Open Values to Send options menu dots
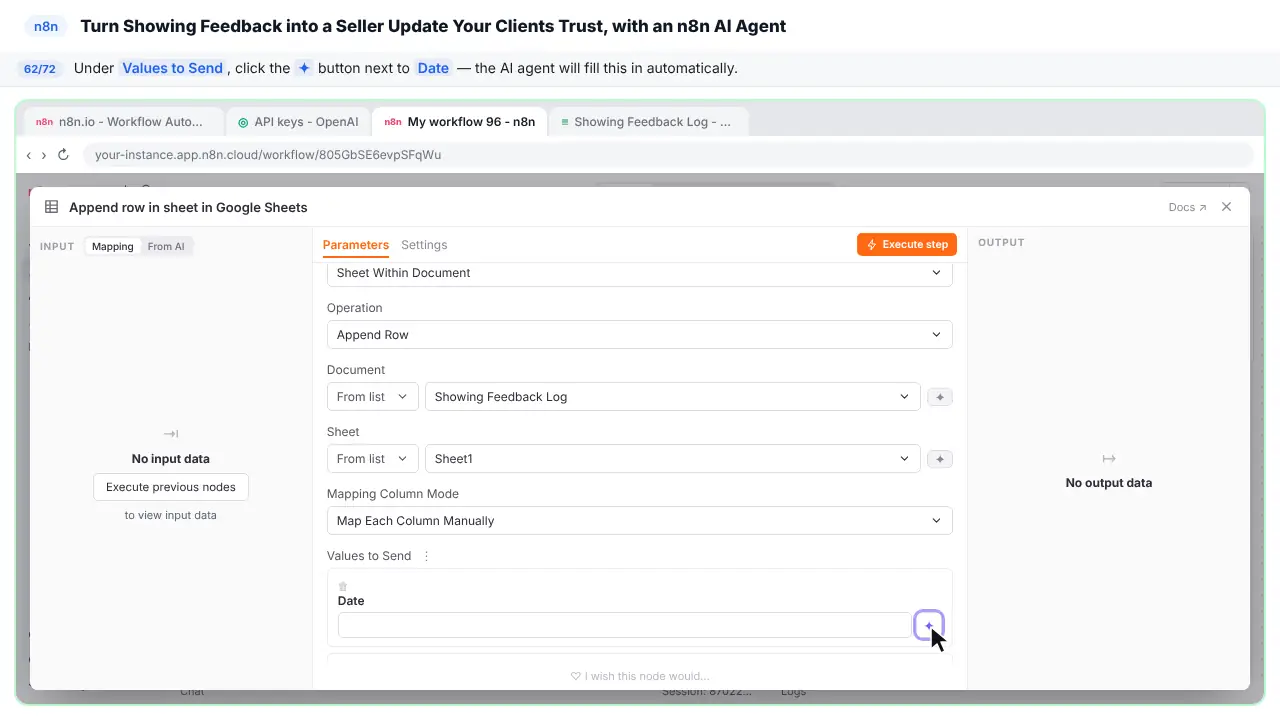 pos(426,556)
